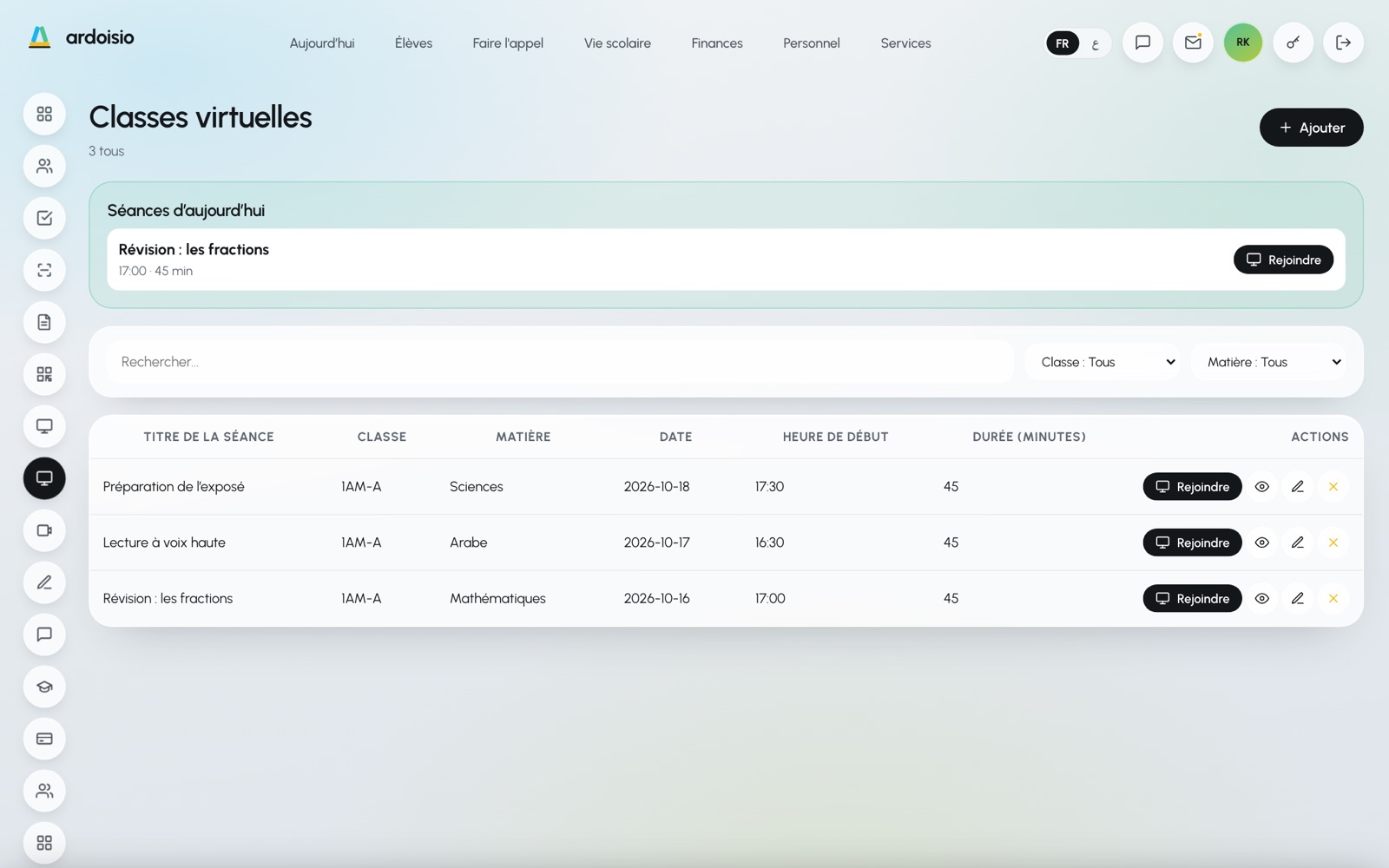The width and height of the screenshot is (1389, 868).
Task: Select the active virtual classes monitor icon
Action: coord(44,478)
